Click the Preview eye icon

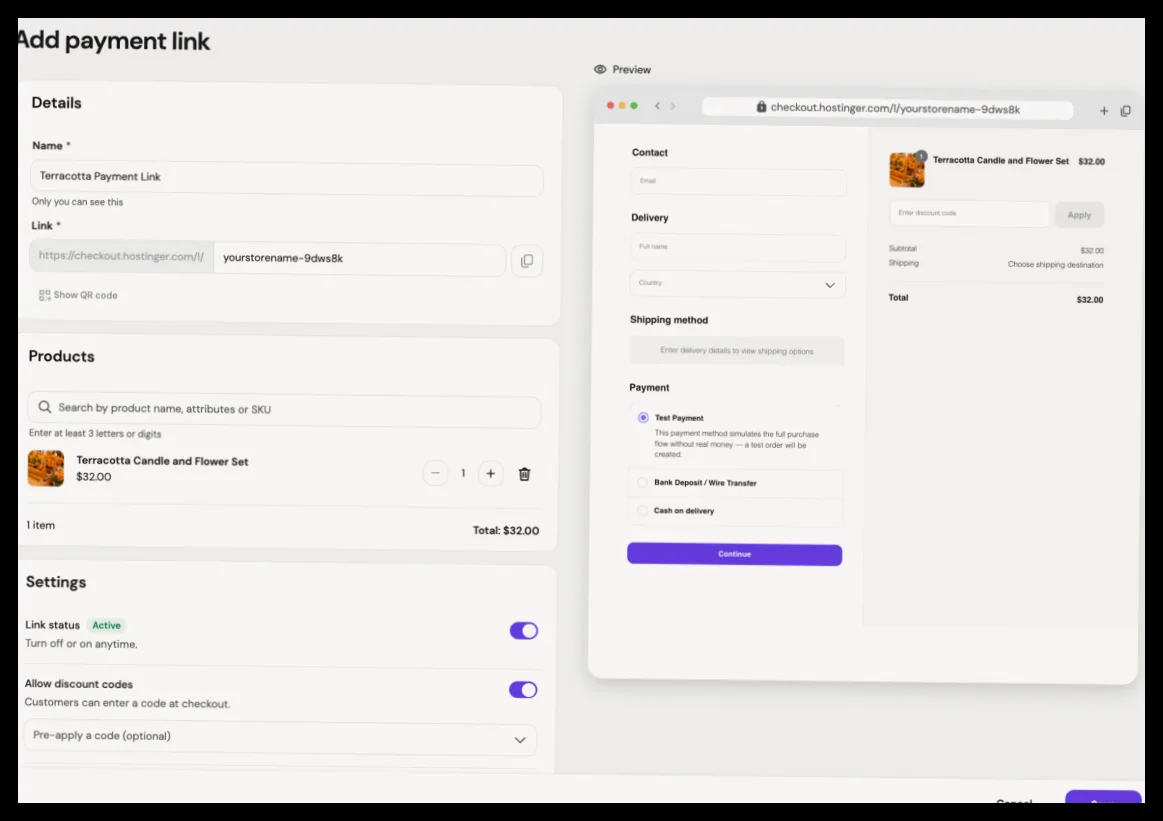coord(600,69)
